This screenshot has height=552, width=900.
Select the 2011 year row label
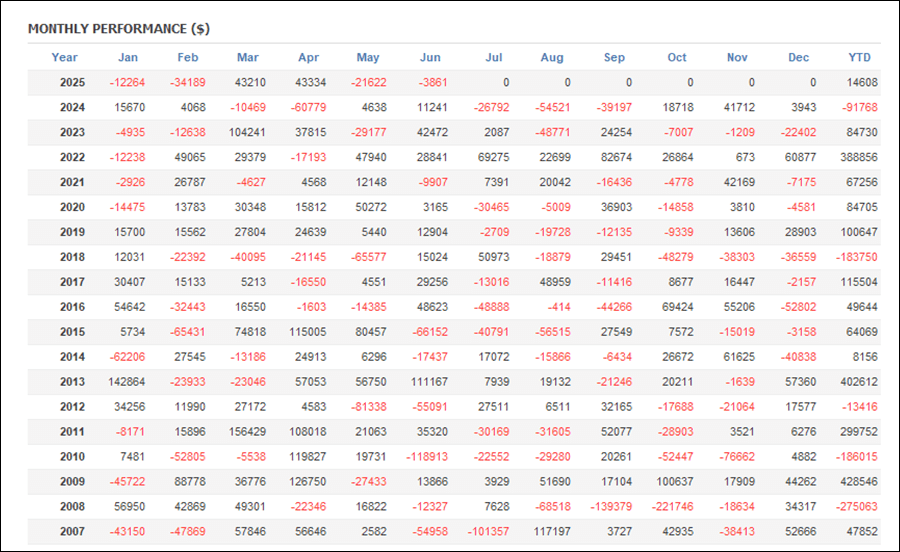72,432
